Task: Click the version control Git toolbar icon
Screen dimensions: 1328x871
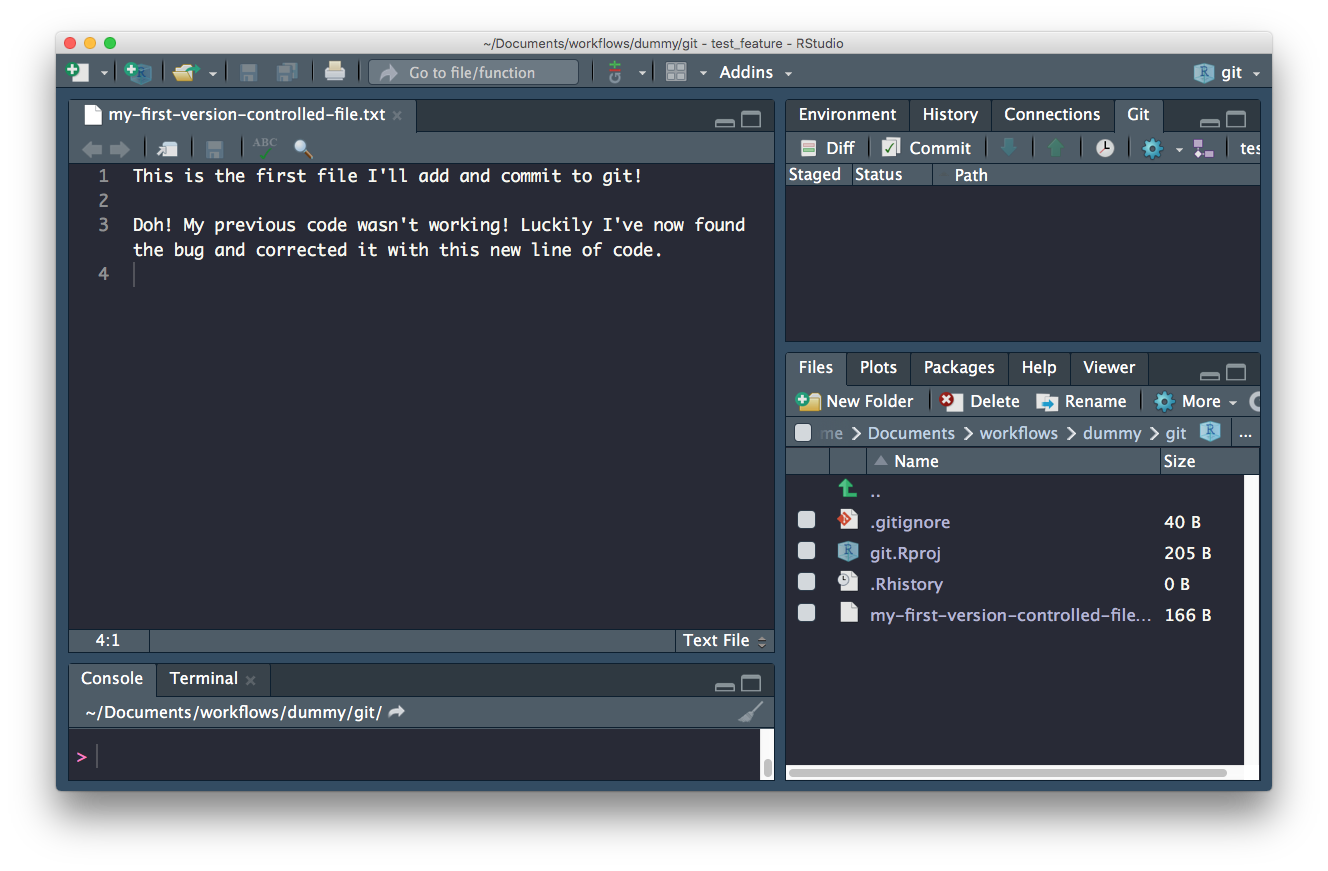Action: (x=615, y=72)
